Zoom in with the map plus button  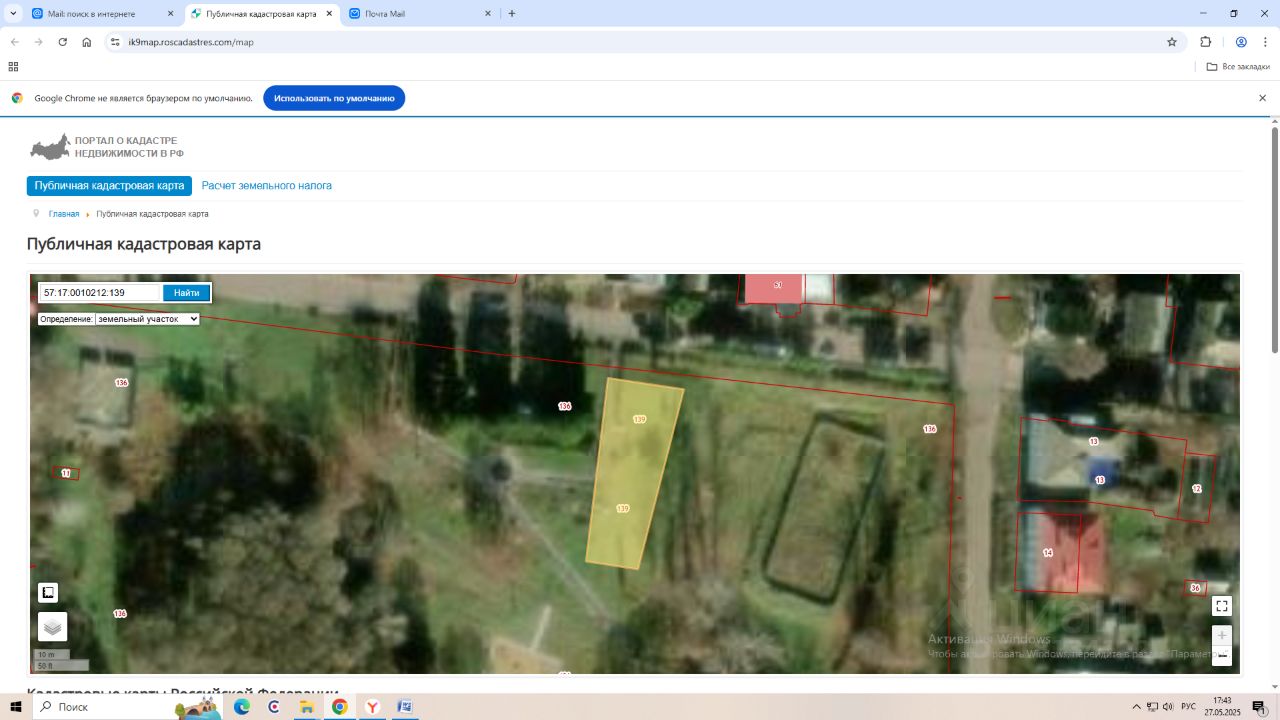pyautogui.click(x=1221, y=635)
